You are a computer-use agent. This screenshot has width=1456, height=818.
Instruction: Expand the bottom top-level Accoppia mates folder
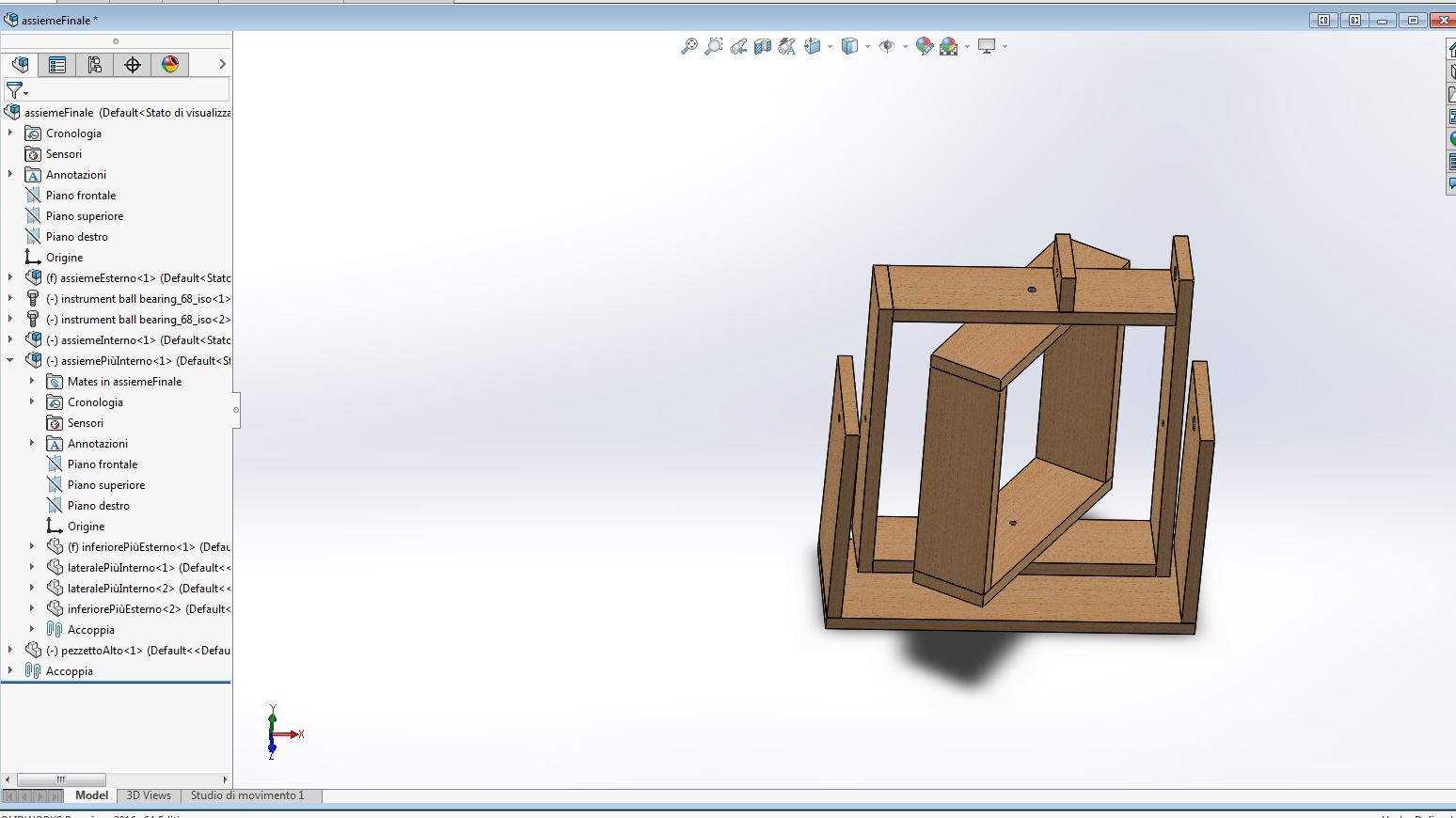click(x=10, y=670)
